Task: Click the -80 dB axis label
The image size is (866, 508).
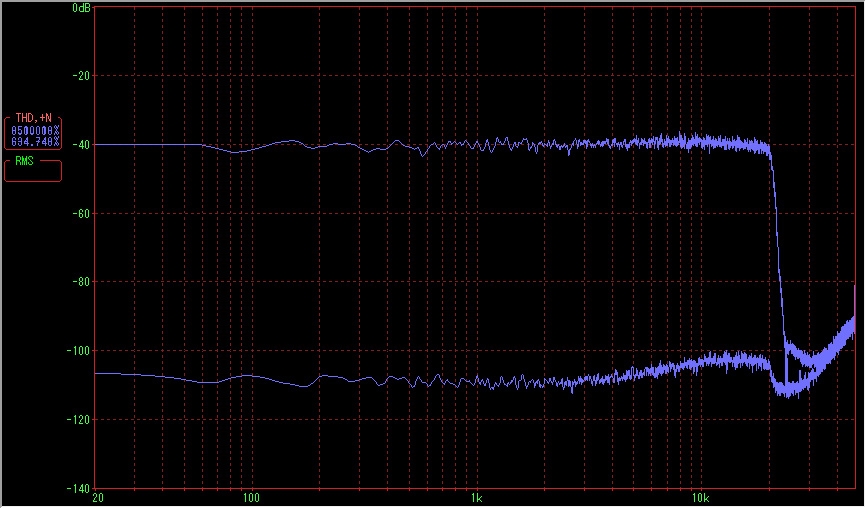Action: click(x=81, y=282)
